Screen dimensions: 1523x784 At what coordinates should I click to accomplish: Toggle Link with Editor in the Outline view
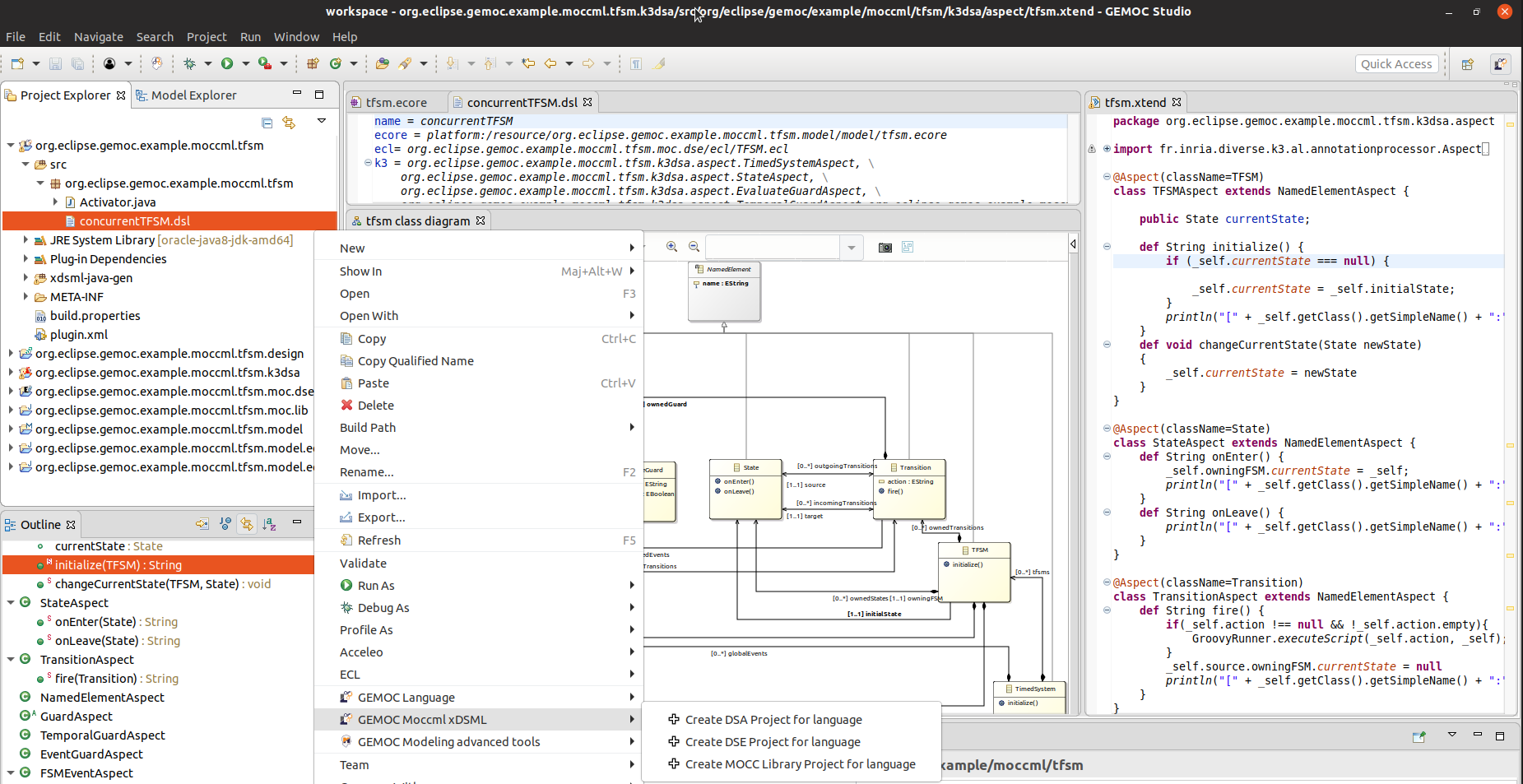click(x=247, y=524)
